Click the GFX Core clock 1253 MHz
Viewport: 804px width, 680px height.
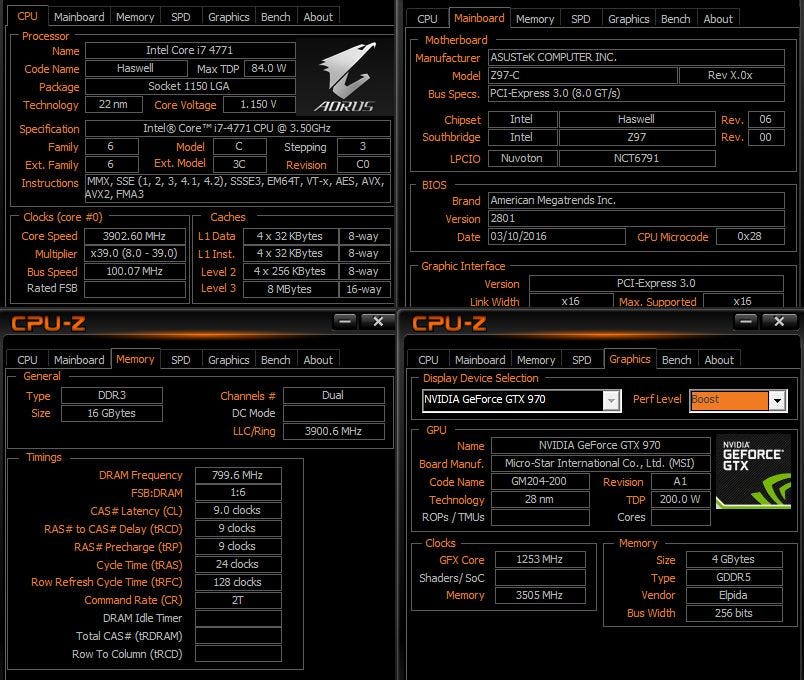[x=540, y=559]
